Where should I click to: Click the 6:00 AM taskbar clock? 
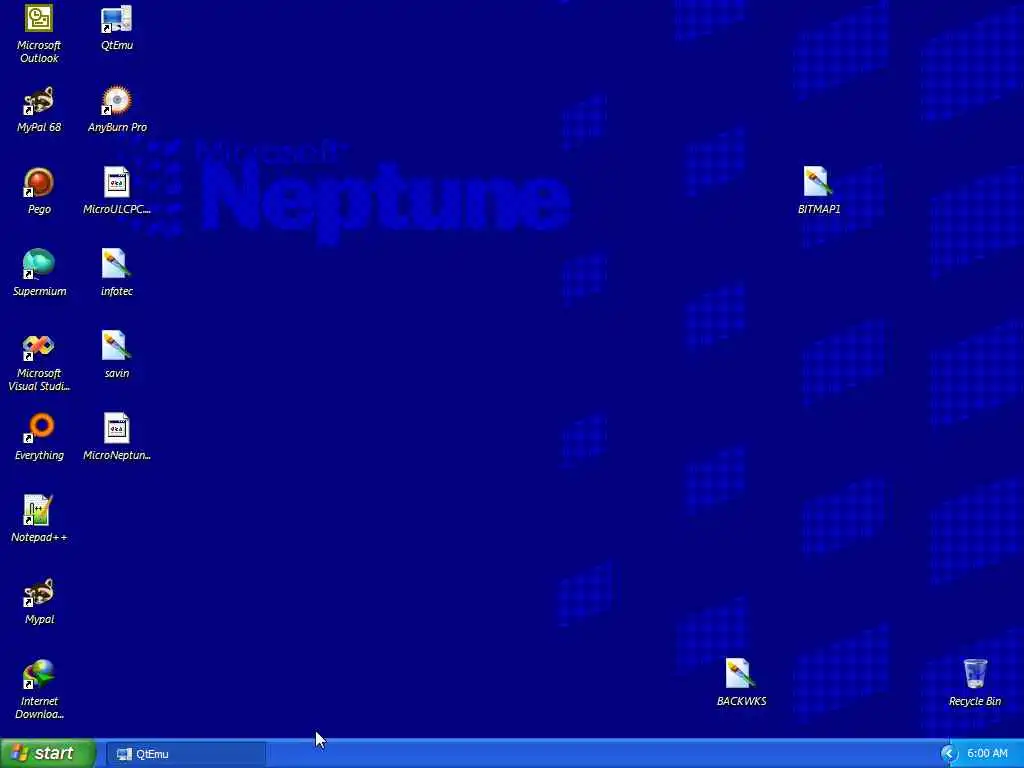click(987, 754)
